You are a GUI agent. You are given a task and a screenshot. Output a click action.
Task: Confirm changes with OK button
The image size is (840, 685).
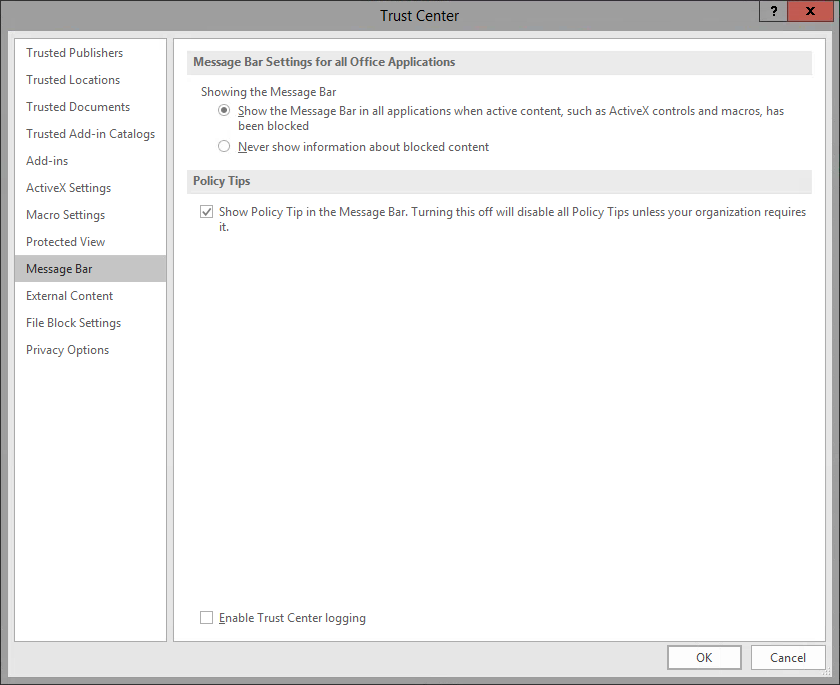point(704,658)
